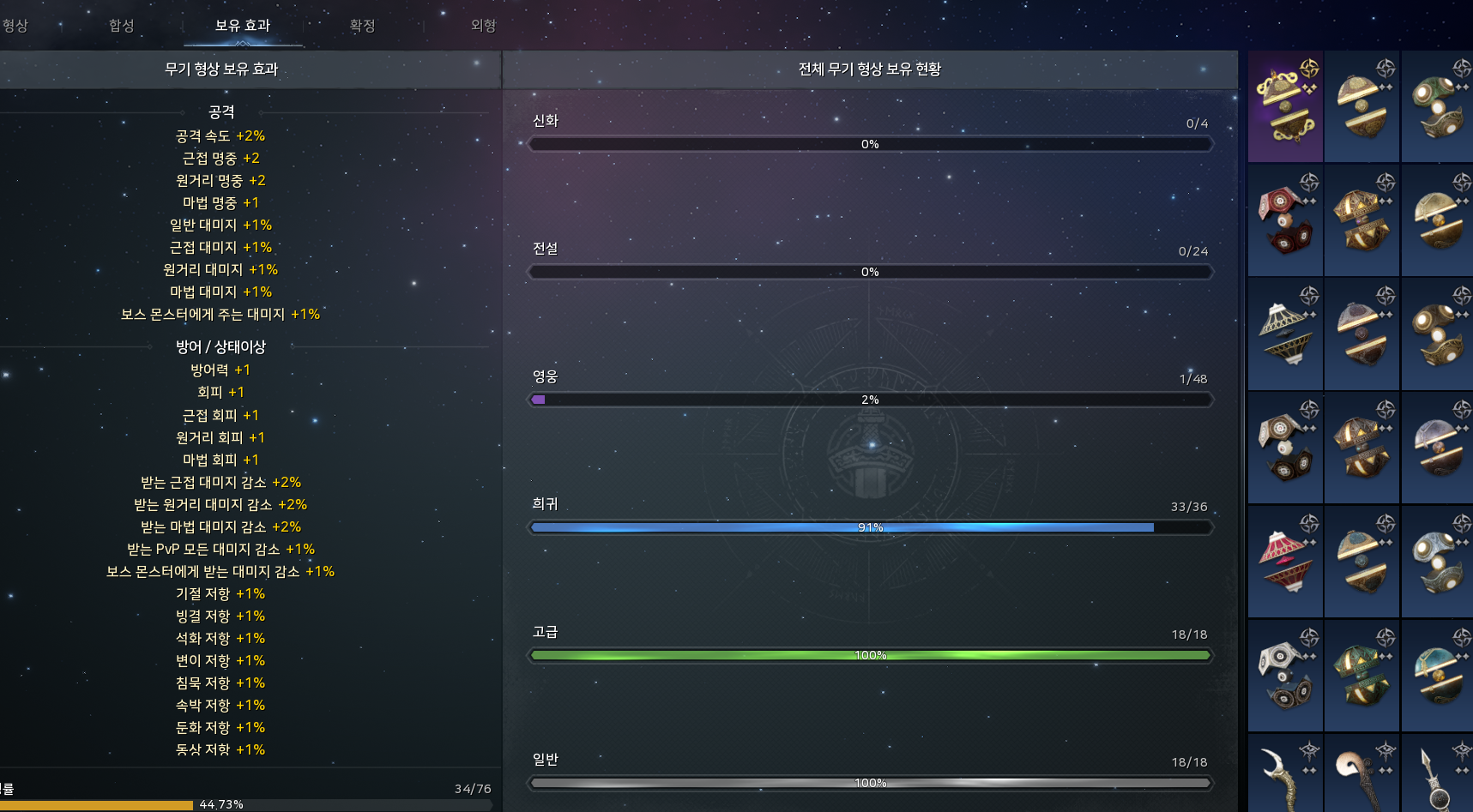Click the eye emblem badge on the curled staff card

tap(1385, 751)
